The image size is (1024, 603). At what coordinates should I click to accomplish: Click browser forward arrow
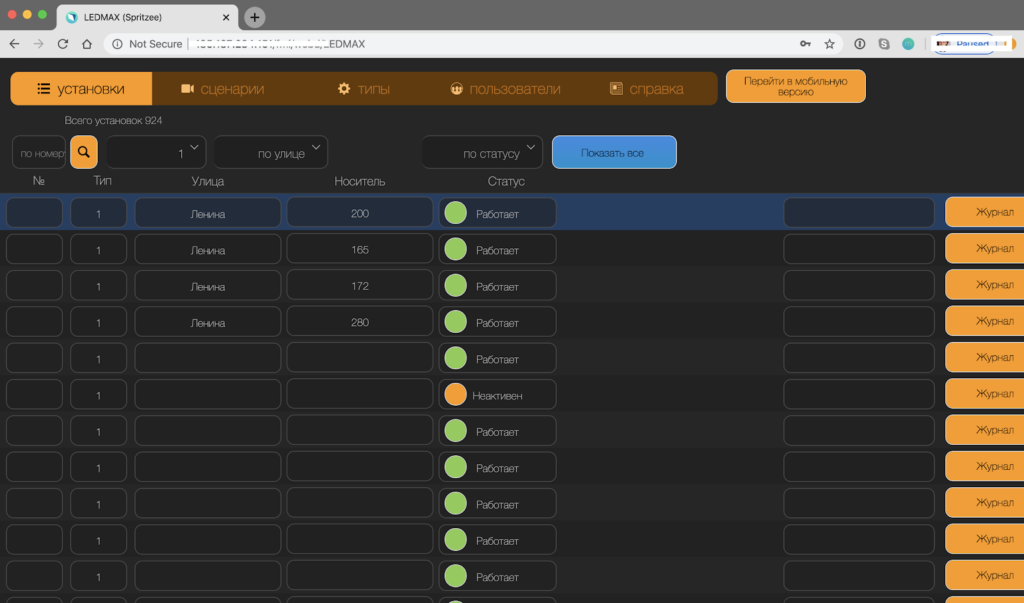[x=39, y=44]
